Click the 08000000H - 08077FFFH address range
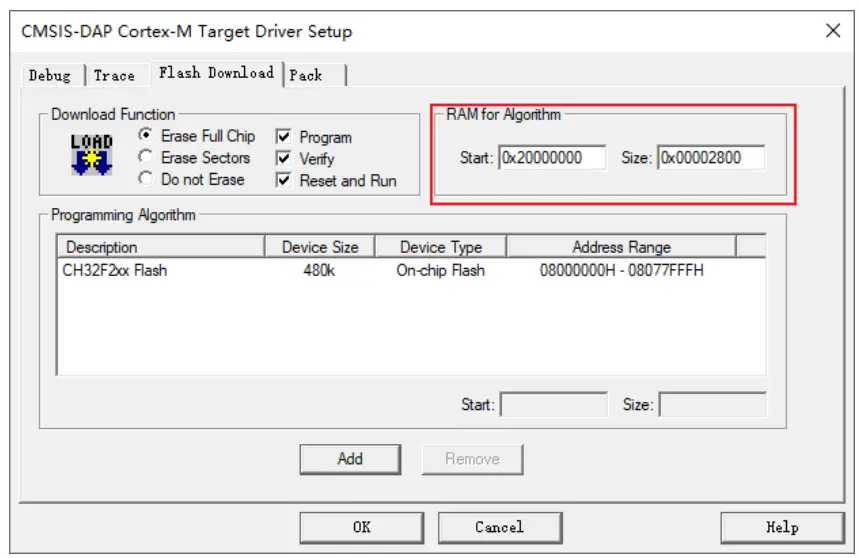This screenshot has height=558, width=861. pos(622,270)
